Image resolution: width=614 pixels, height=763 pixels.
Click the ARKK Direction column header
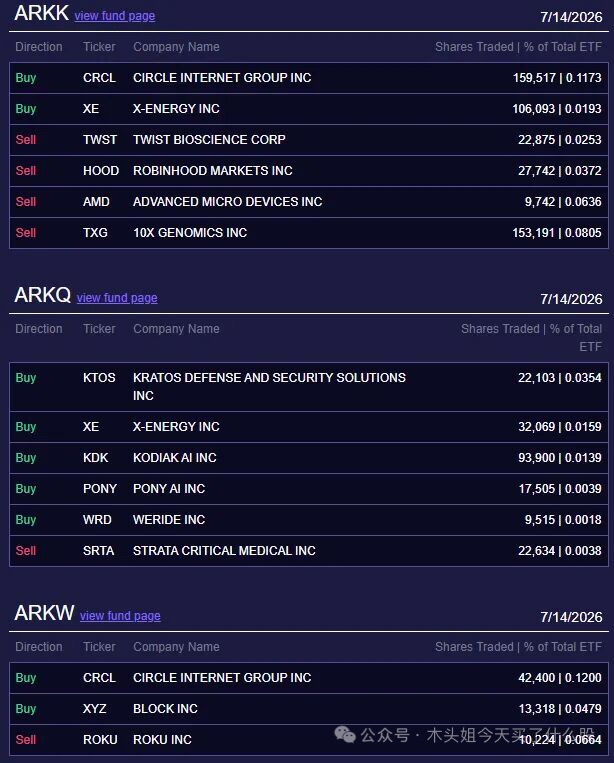pyautogui.click(x=39, y=47)
